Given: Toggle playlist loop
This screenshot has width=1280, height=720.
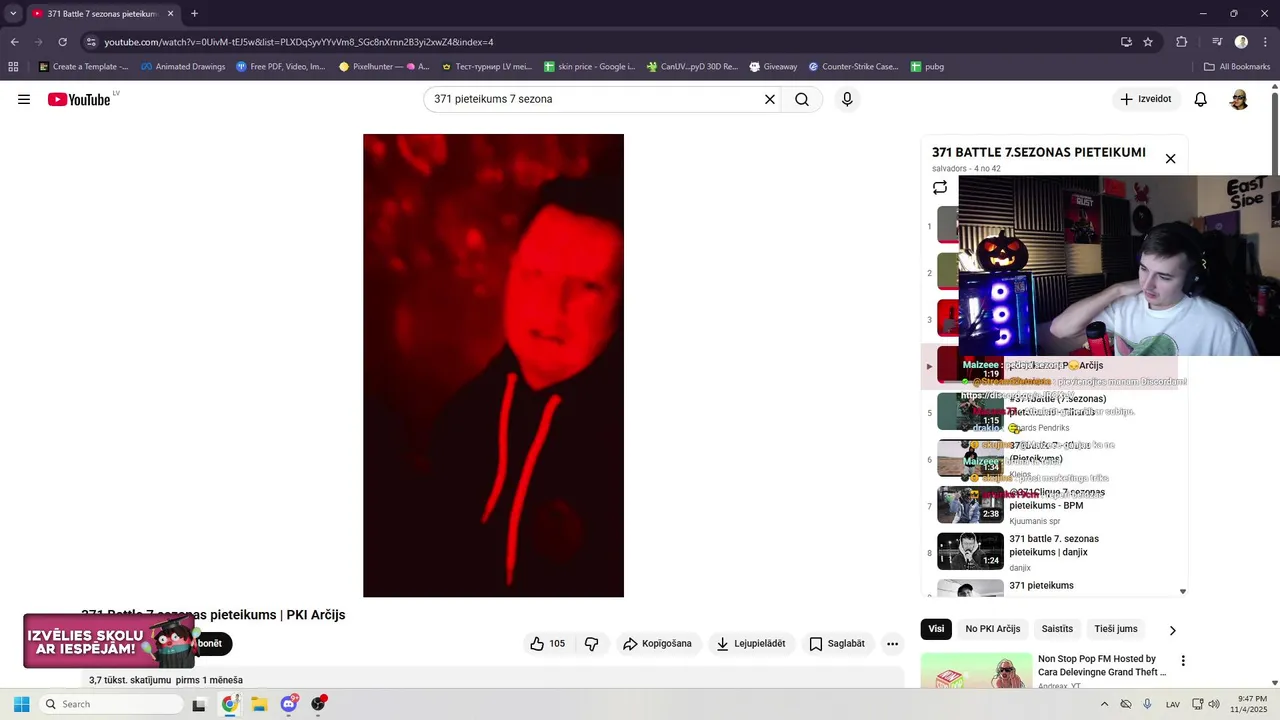Looking at the screenshot, I should pos(940,187).
